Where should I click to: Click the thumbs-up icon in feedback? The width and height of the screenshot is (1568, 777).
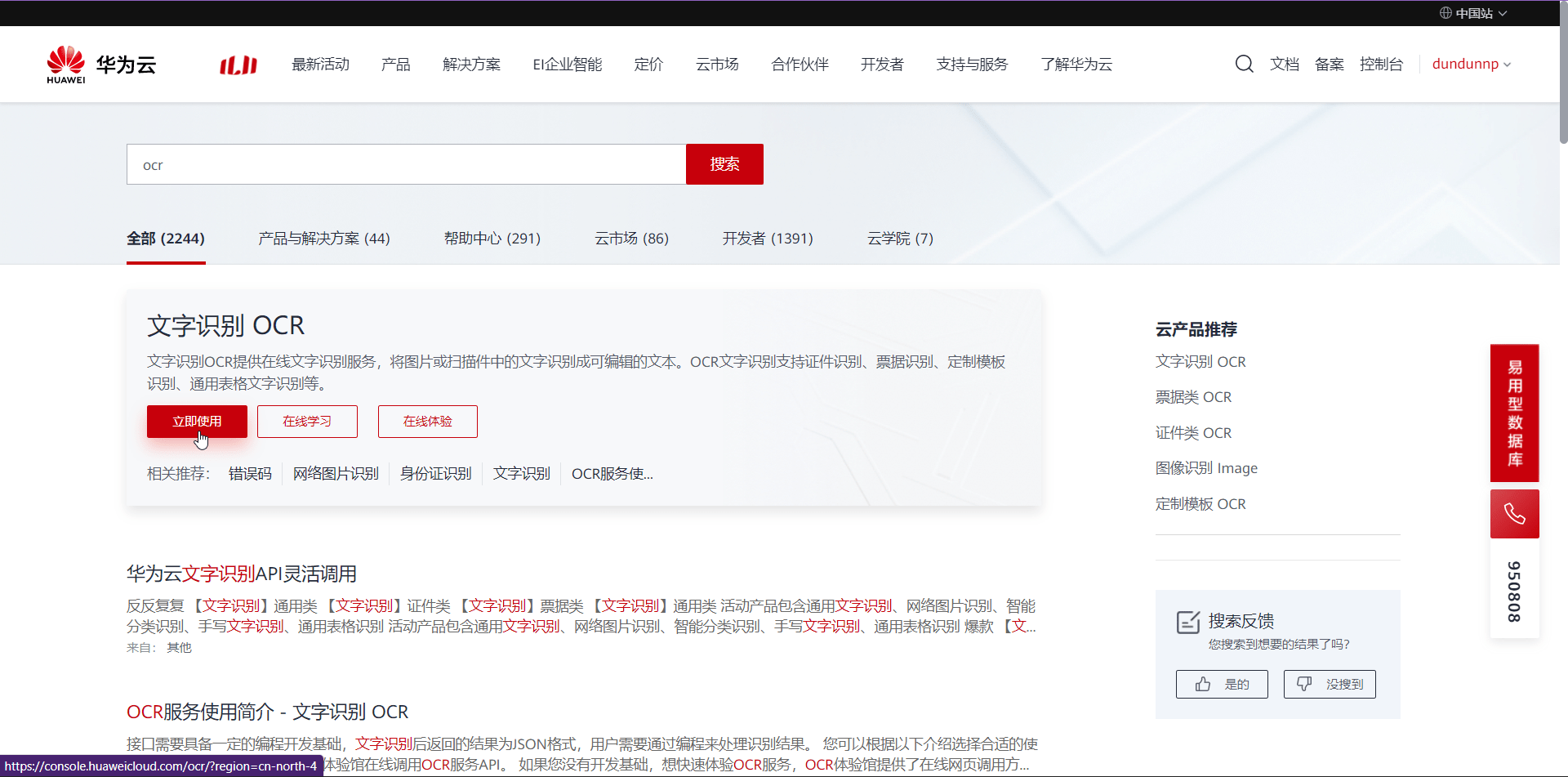(1203, 685)
